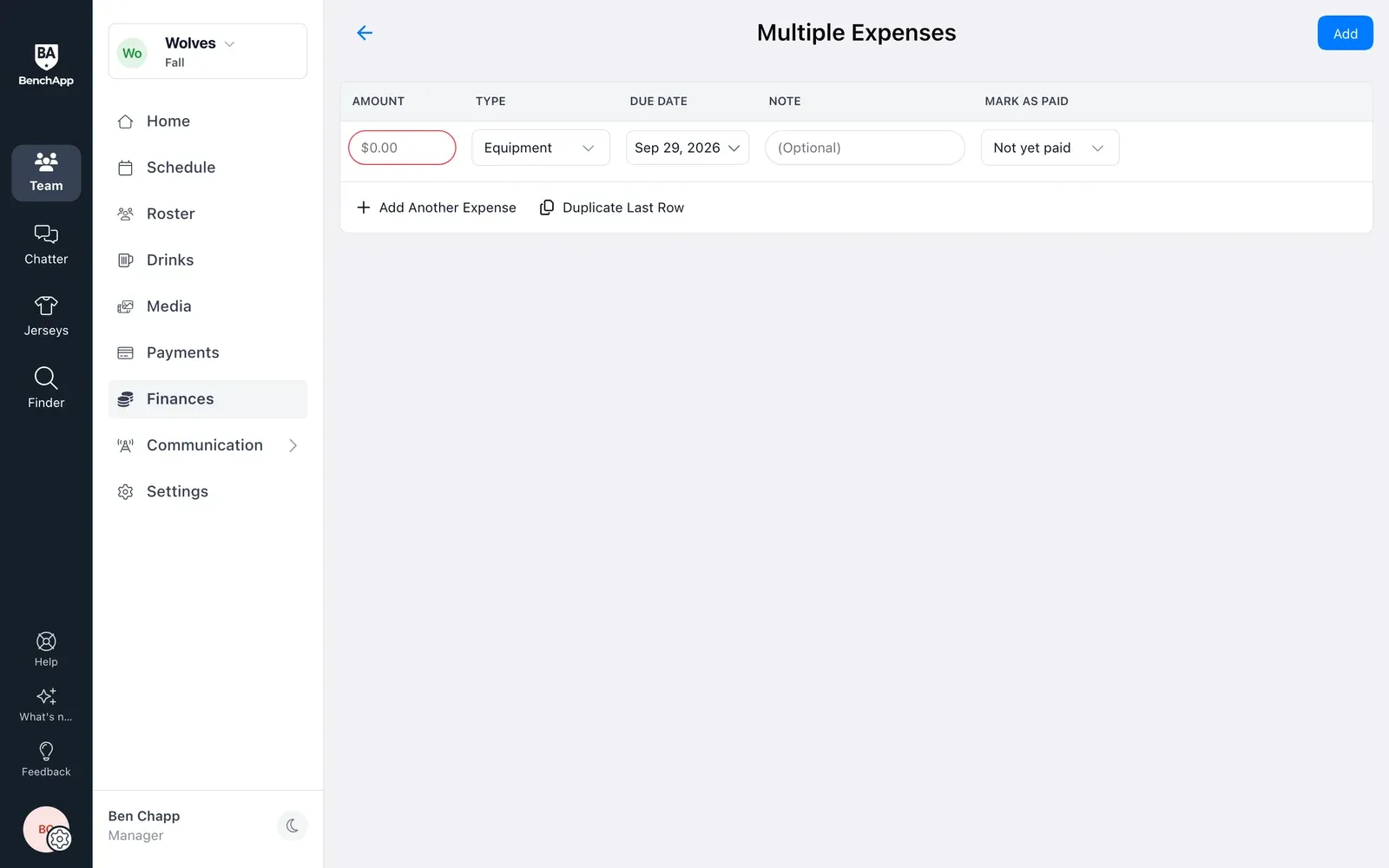Select Finances in the sidebar
Screen dimensions: 1389x868
[207, 399]
